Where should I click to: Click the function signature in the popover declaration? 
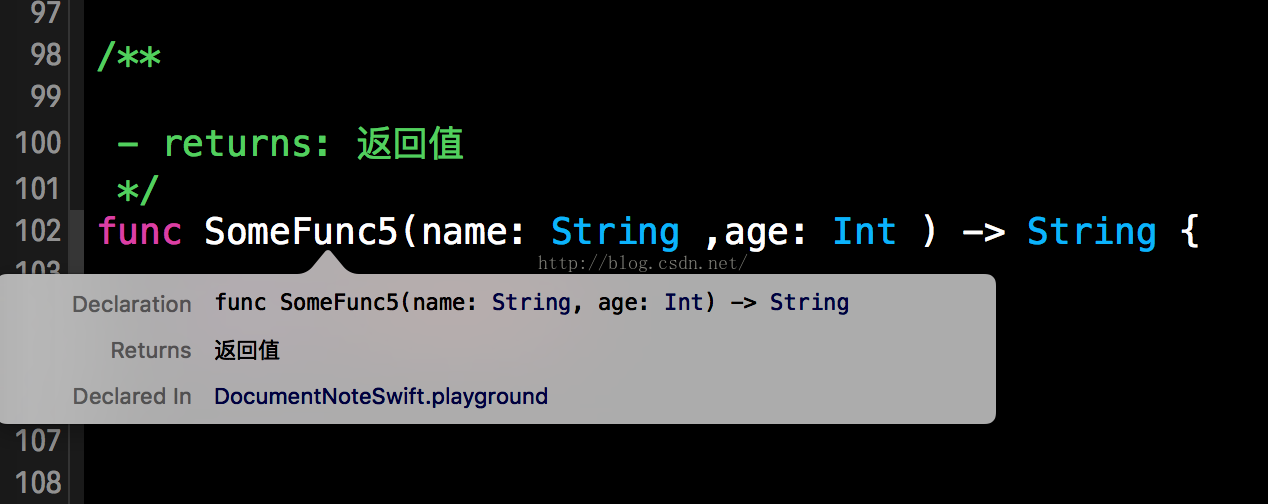point(531,303)
